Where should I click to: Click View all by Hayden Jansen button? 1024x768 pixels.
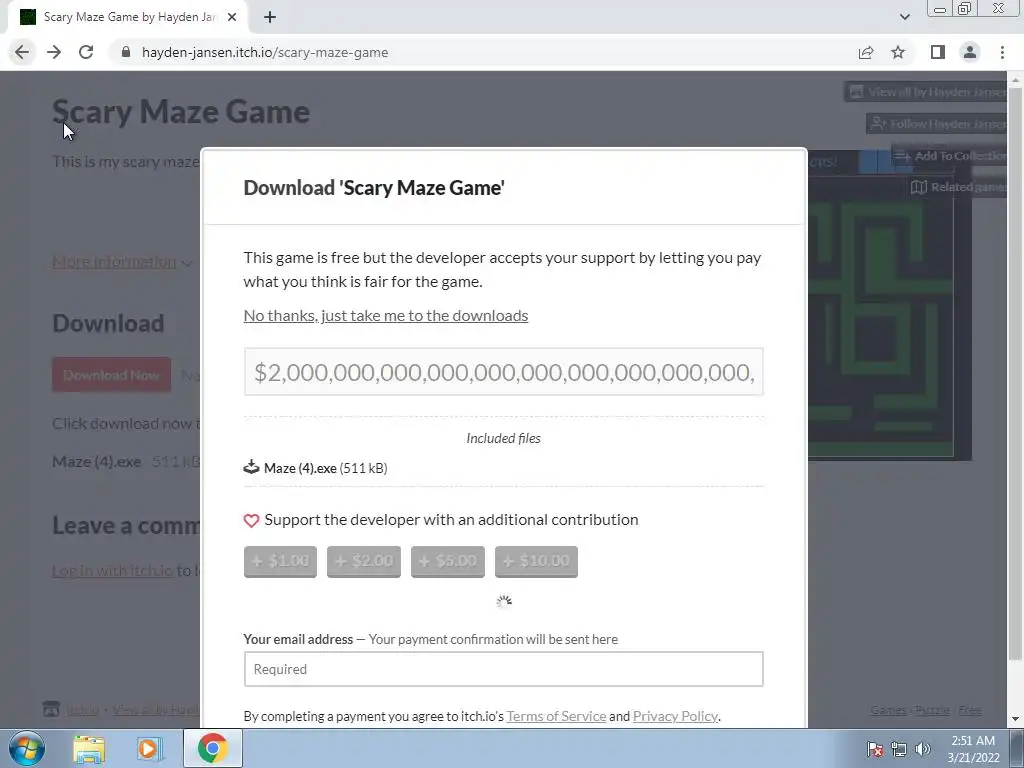click(927, 92)
